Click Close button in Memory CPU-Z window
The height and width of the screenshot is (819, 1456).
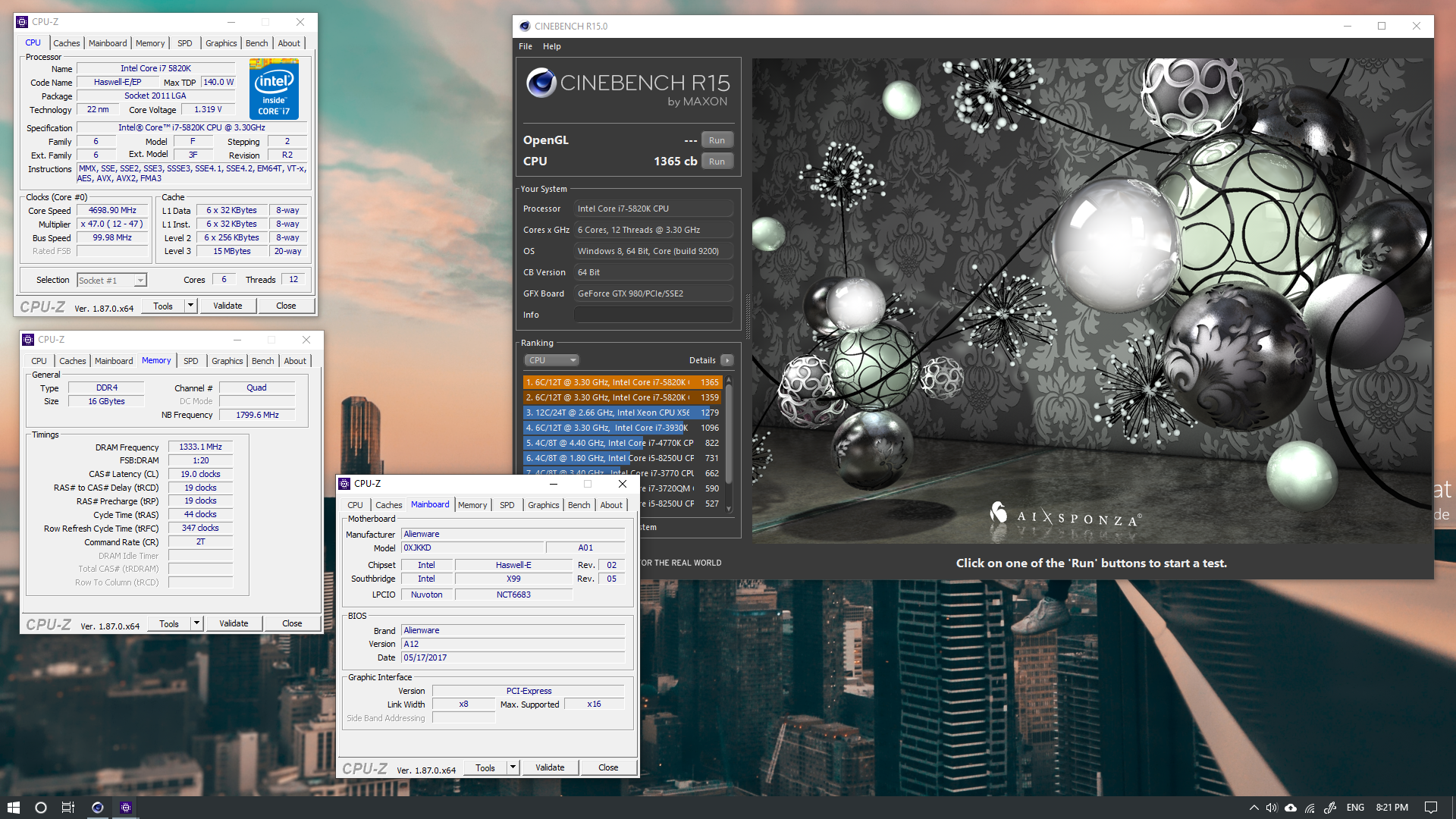pos(292,623)
